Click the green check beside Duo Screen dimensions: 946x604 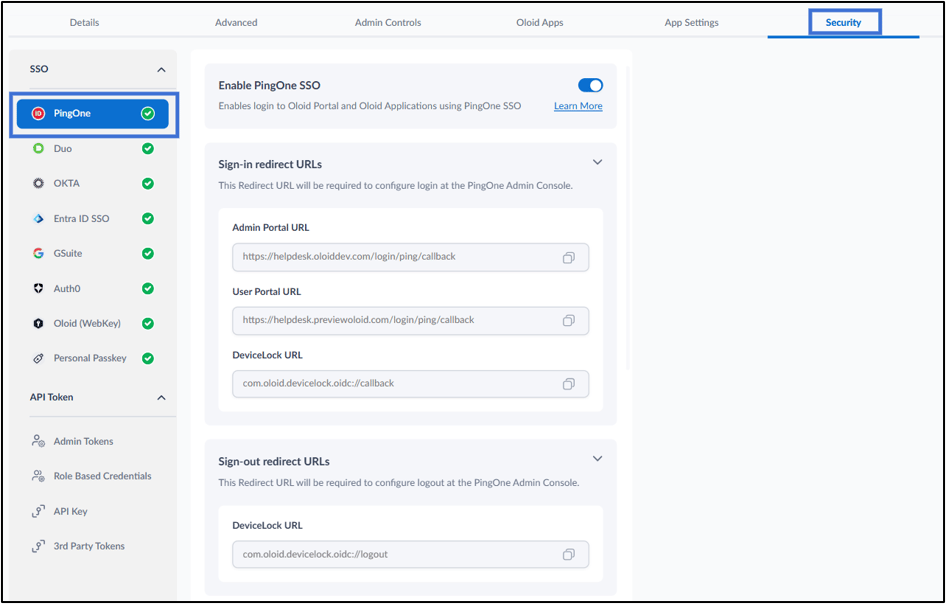tap(148, 148)
